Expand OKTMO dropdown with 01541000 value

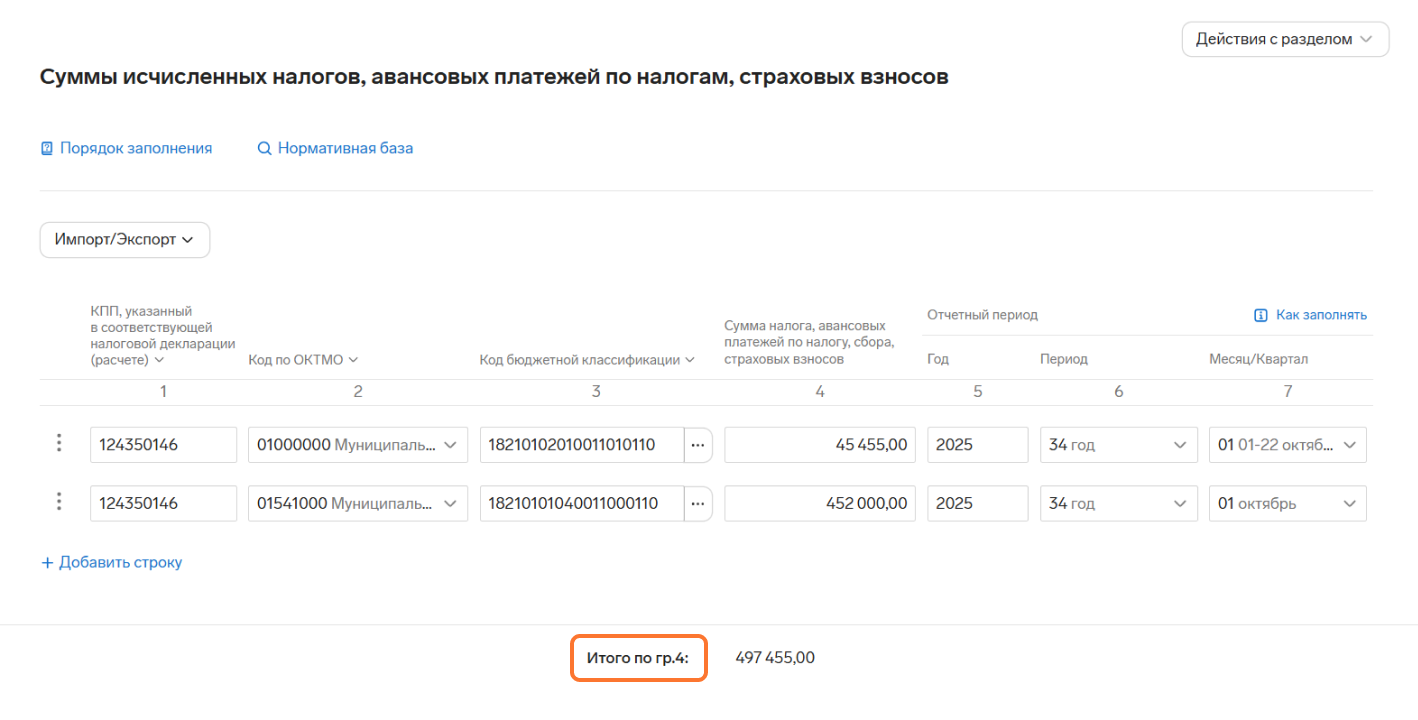tap(449, 504)
